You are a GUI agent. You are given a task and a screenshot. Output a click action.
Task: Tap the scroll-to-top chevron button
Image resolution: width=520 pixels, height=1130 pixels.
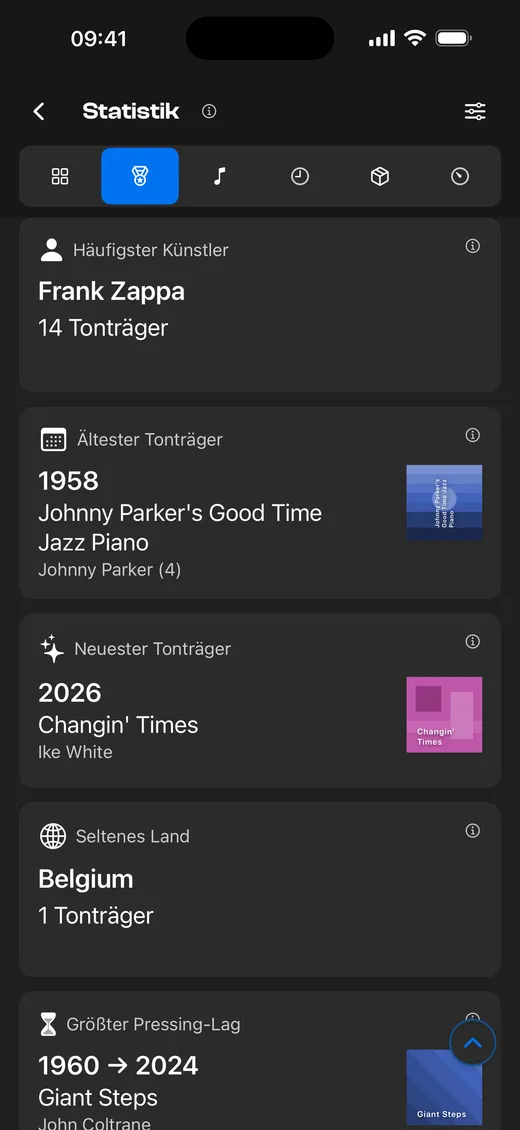point(472,1042)
